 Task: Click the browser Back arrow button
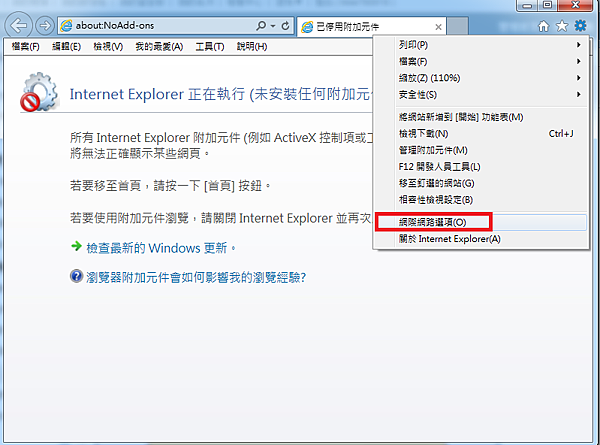click(18, 26)
